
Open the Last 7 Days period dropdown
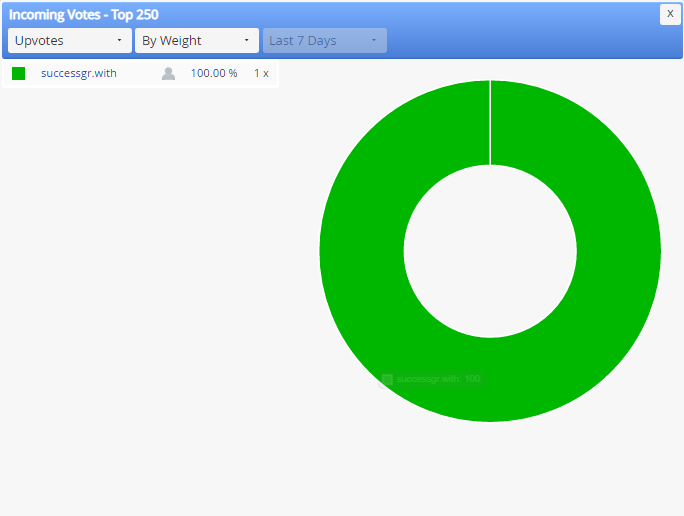(x=325, y=41)
